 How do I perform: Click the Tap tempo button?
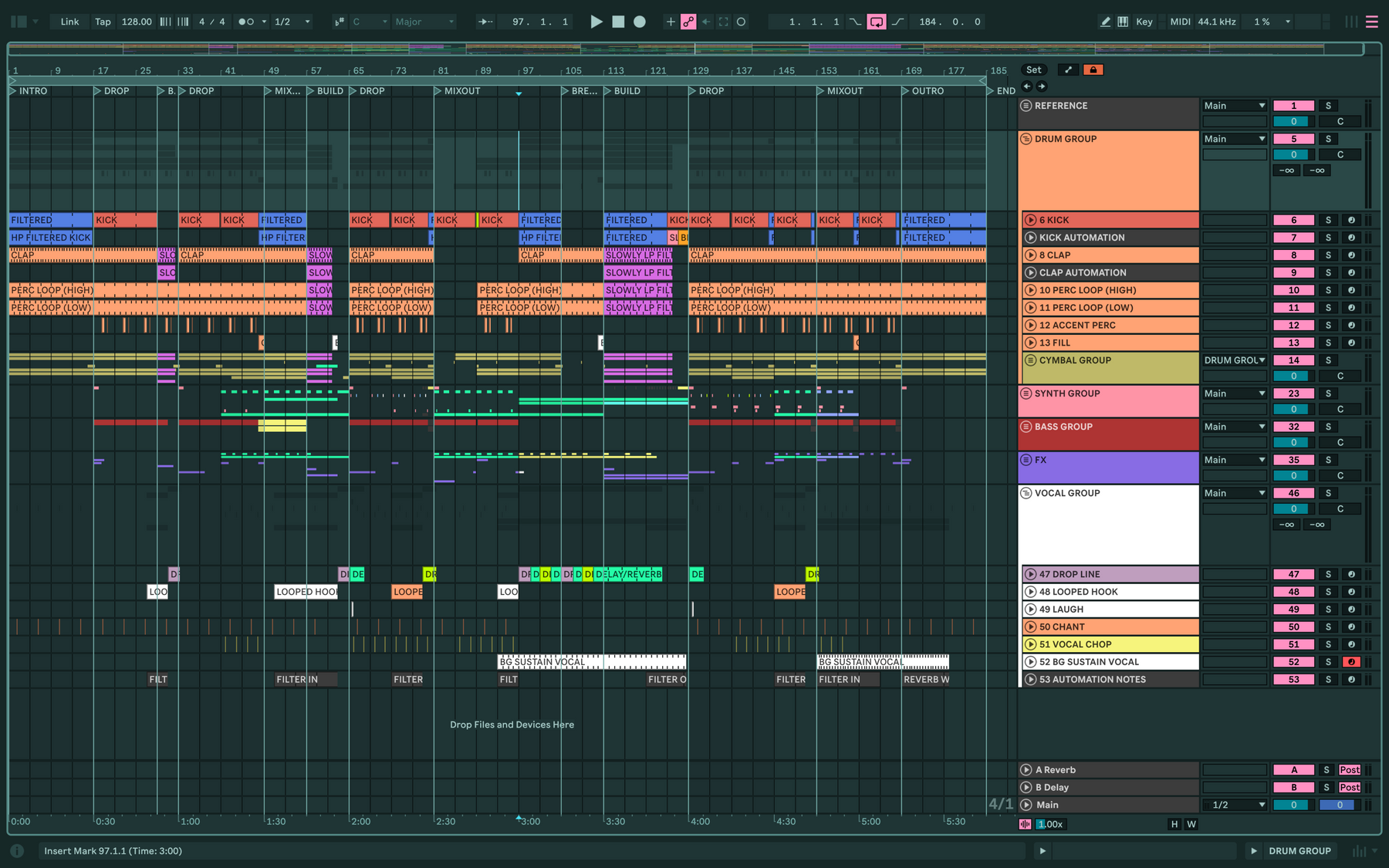tap(103, 22)
